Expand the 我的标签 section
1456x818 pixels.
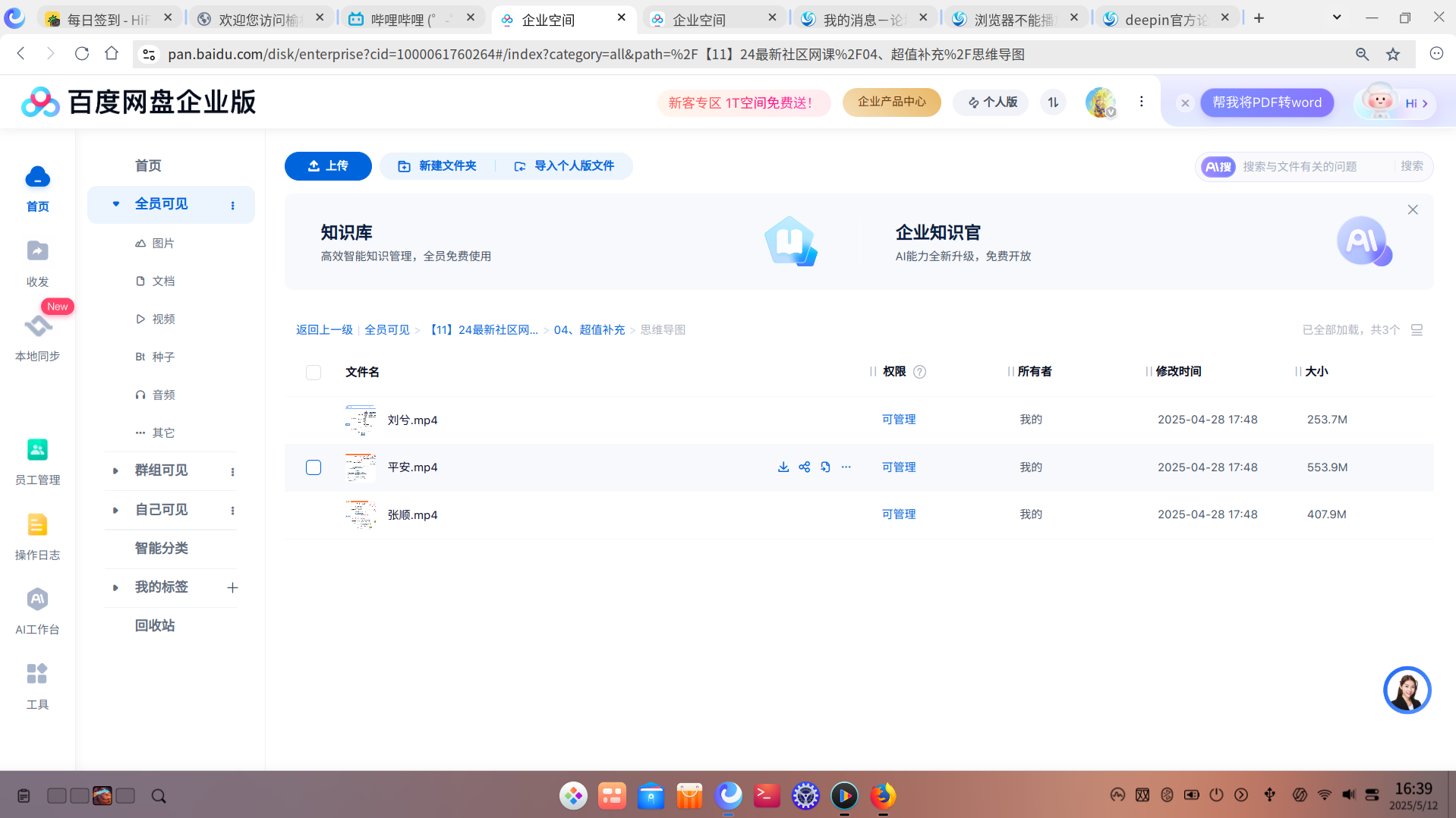click(115, 588)
